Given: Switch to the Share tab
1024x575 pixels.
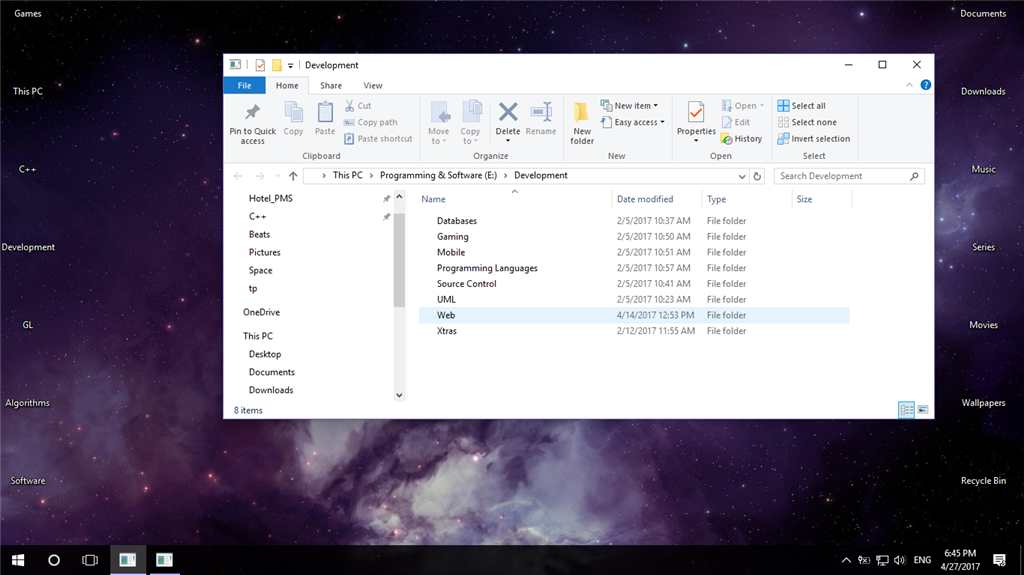Looking at the screenshot, I should (330, 86).
